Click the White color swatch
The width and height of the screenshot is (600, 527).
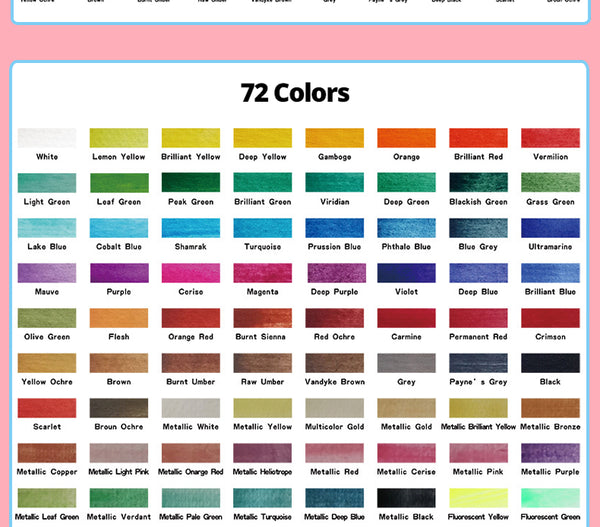pos(47,138)
